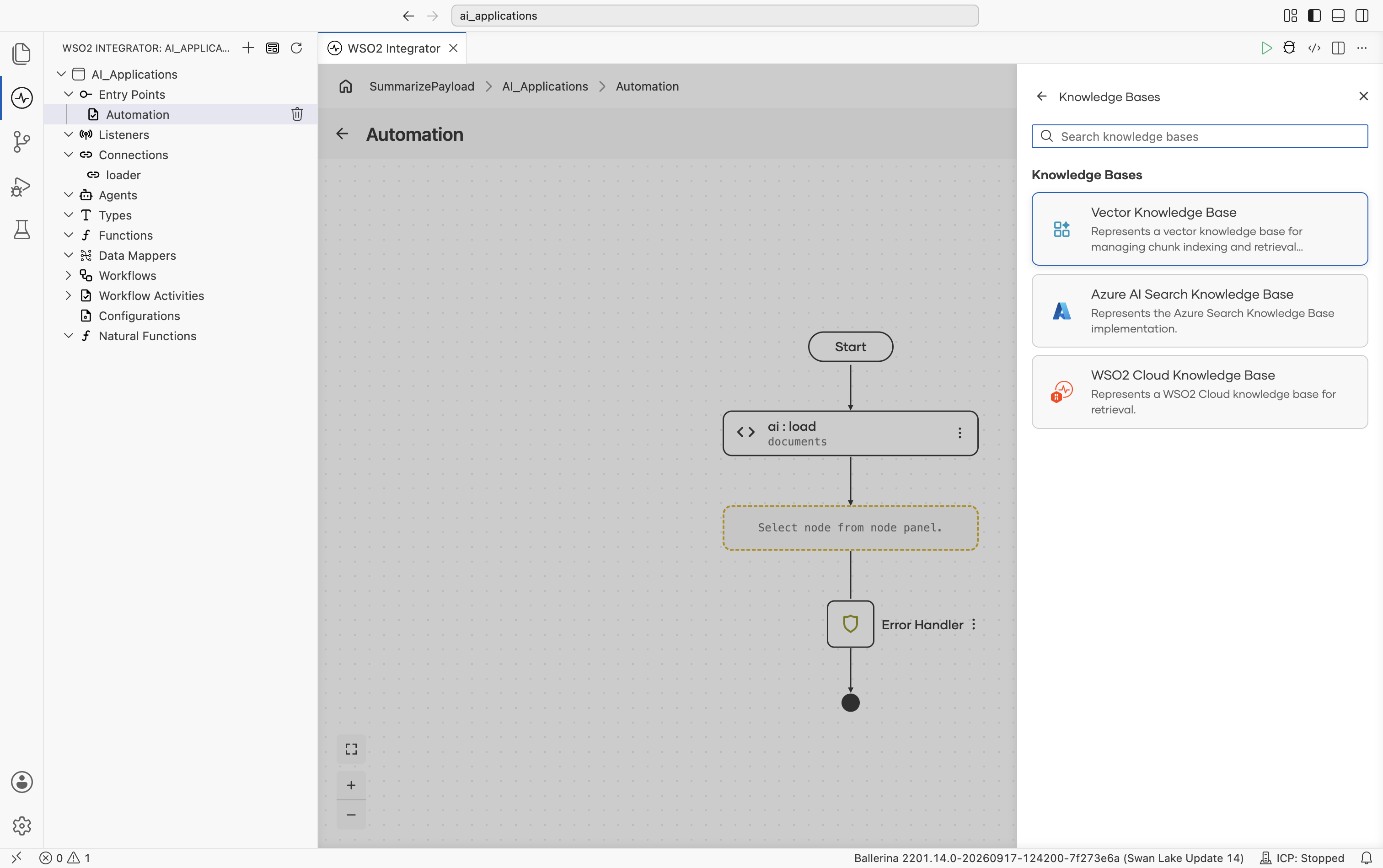Image resolution: width=1383 pixels, height=868 pixels.
Task: Start debugging with the bug icon
Action: (1289, 48)
